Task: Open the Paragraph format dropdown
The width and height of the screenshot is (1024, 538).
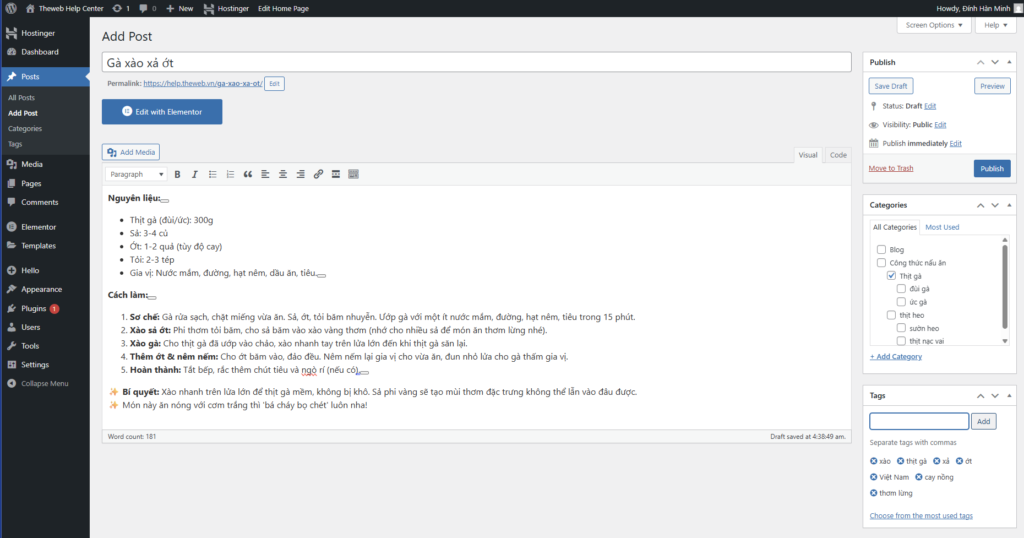Action: [x=136, y=174]
